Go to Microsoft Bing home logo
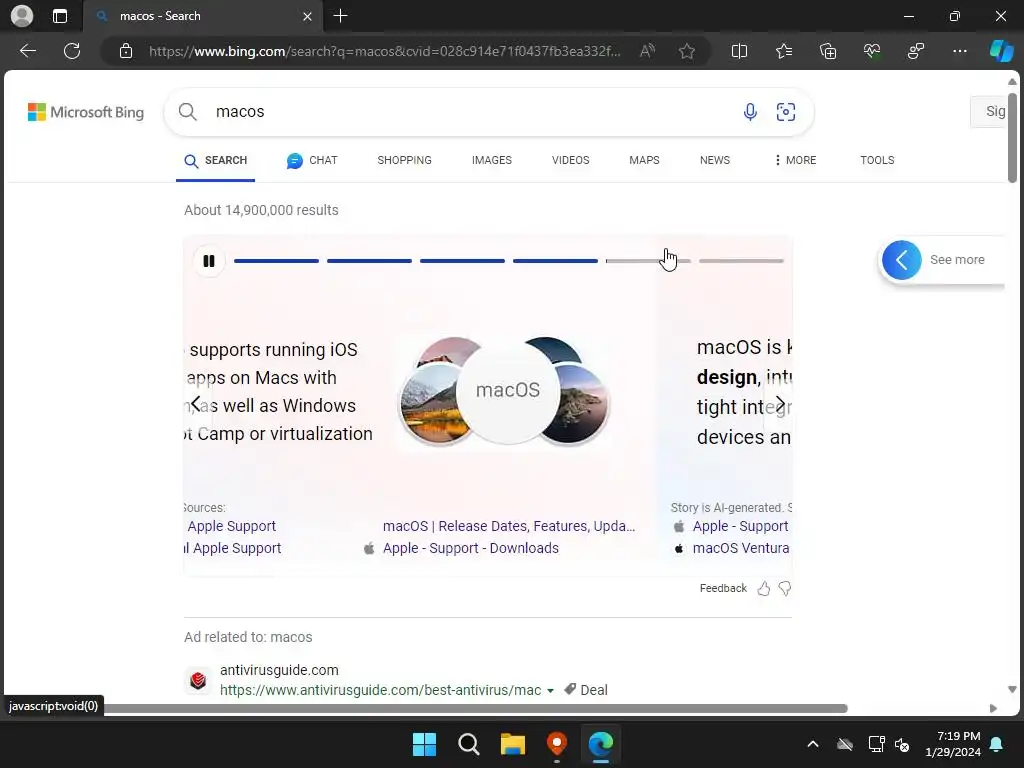Image resolution: width=1024 pixels, height=768 pixels. (86, 112)
